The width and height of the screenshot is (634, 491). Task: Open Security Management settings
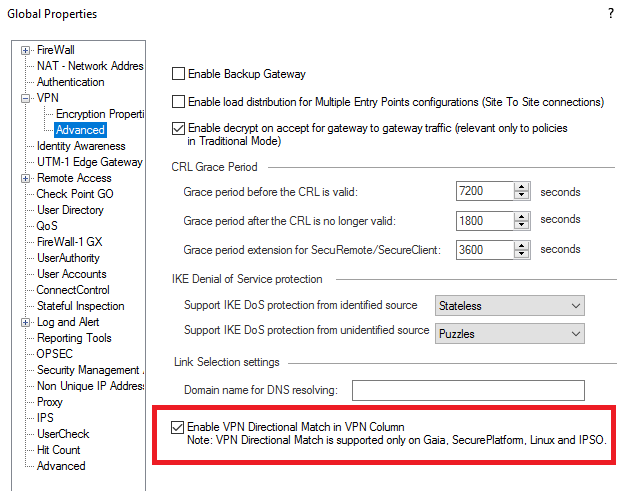click(x=90, y=370)
